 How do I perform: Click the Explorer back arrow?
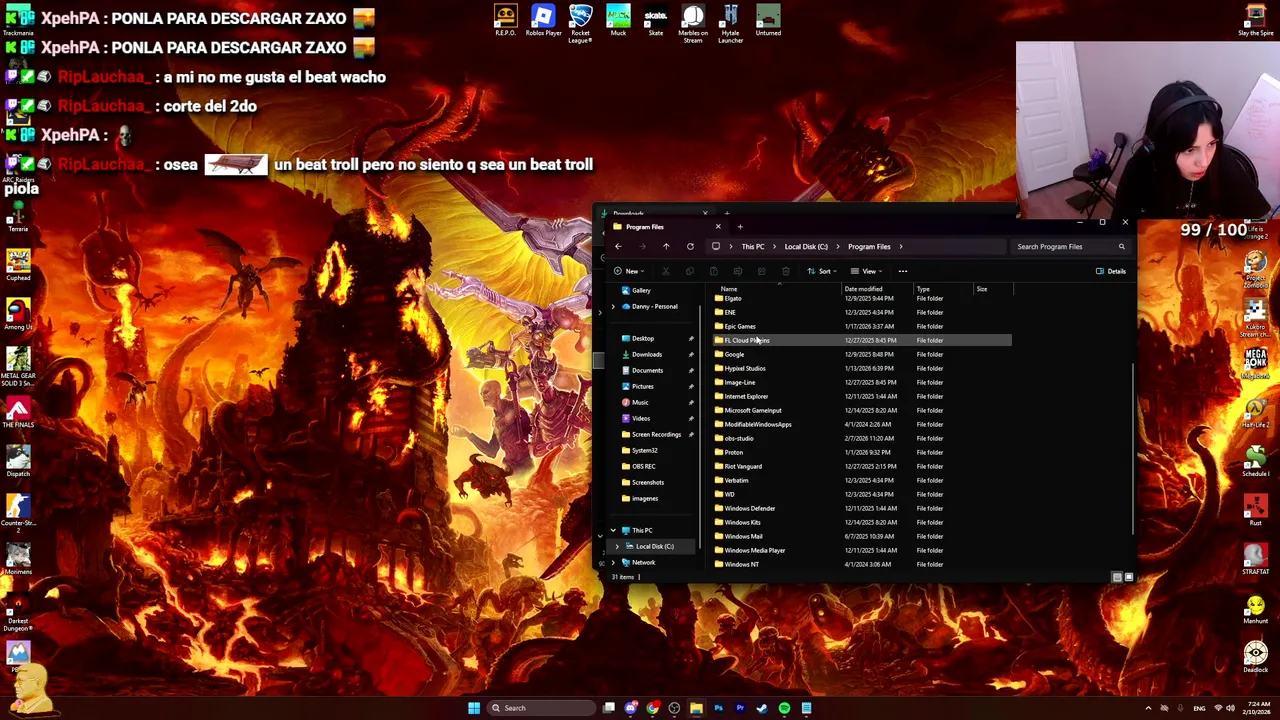[x=618, y=247]
